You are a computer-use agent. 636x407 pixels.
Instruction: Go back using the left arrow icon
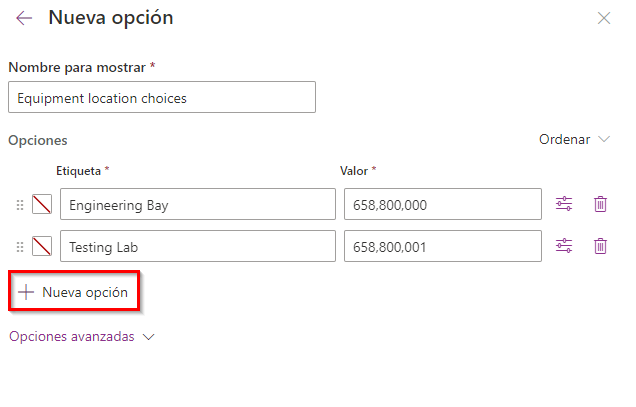[24, 18]
